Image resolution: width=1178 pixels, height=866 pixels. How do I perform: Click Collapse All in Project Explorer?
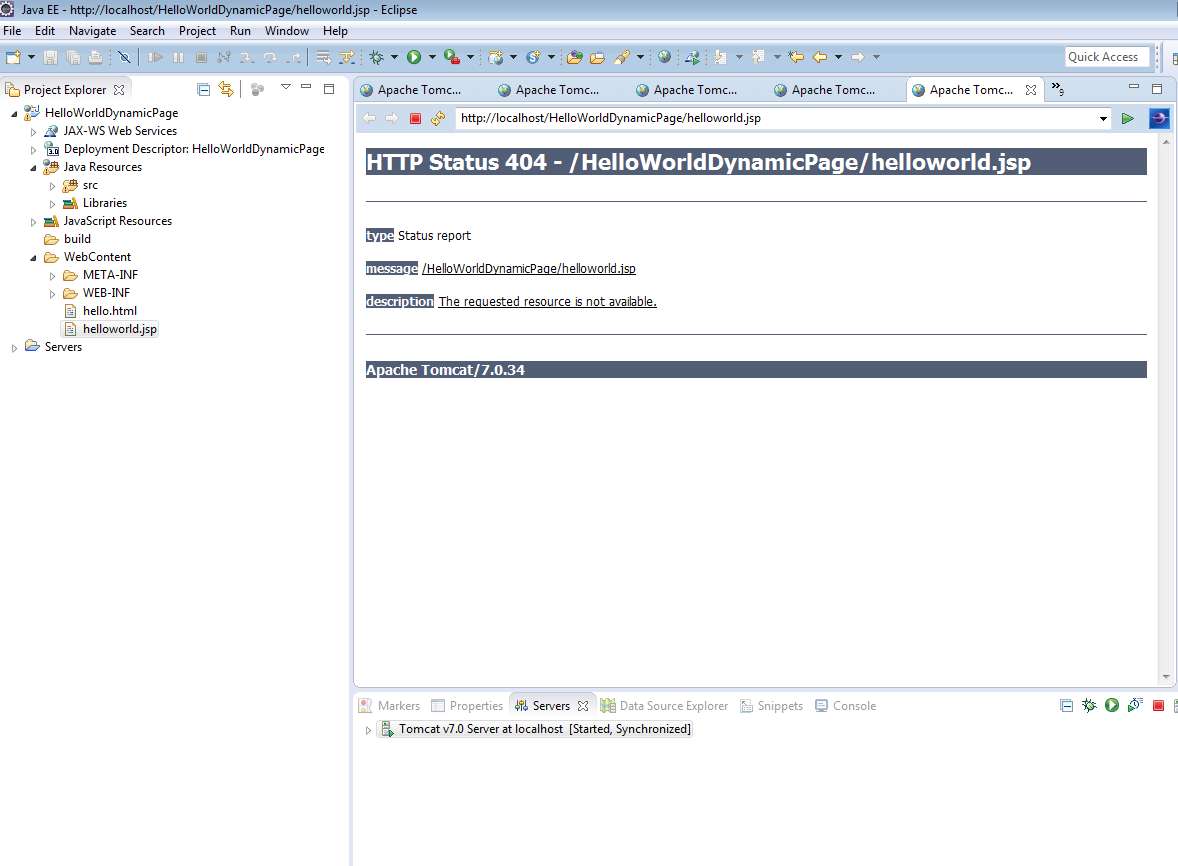tap(204, 89)
